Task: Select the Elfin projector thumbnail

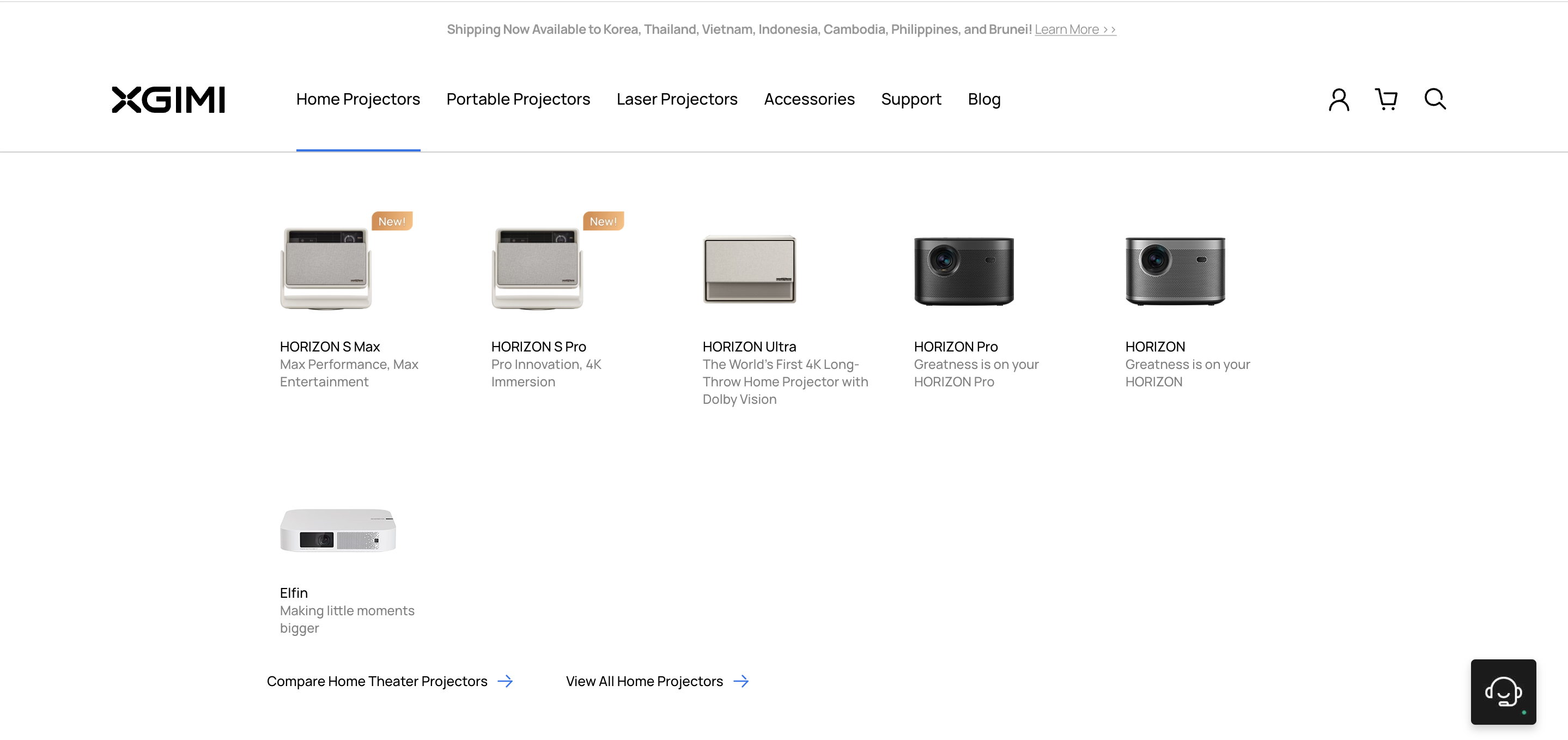Action: [338, 531]
